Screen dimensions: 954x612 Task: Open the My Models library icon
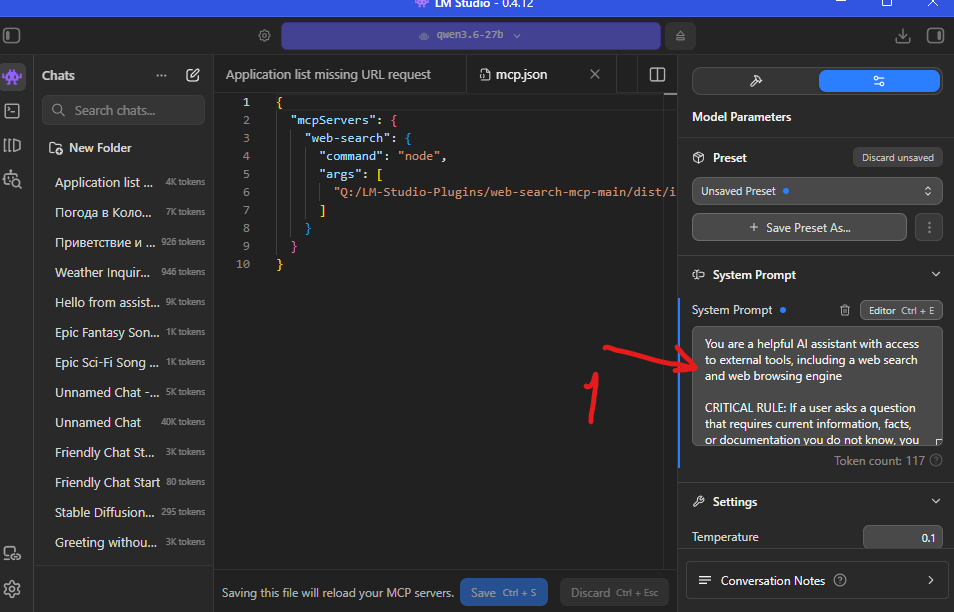(x=12, y=145)
